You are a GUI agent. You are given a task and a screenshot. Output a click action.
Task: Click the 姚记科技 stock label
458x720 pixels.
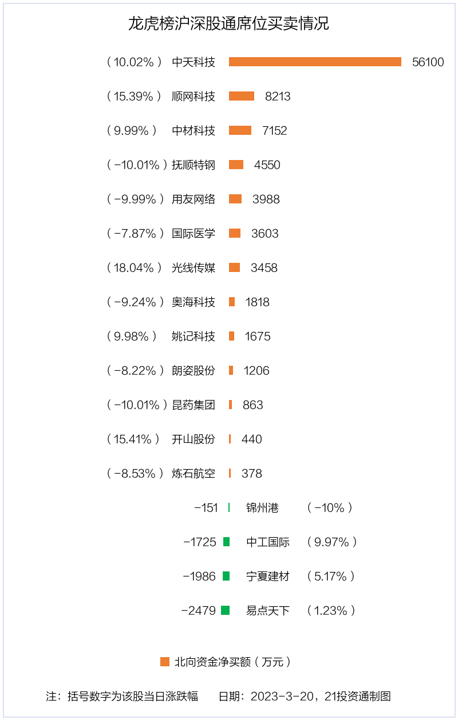pyautogui.click(x=193, y=336)
